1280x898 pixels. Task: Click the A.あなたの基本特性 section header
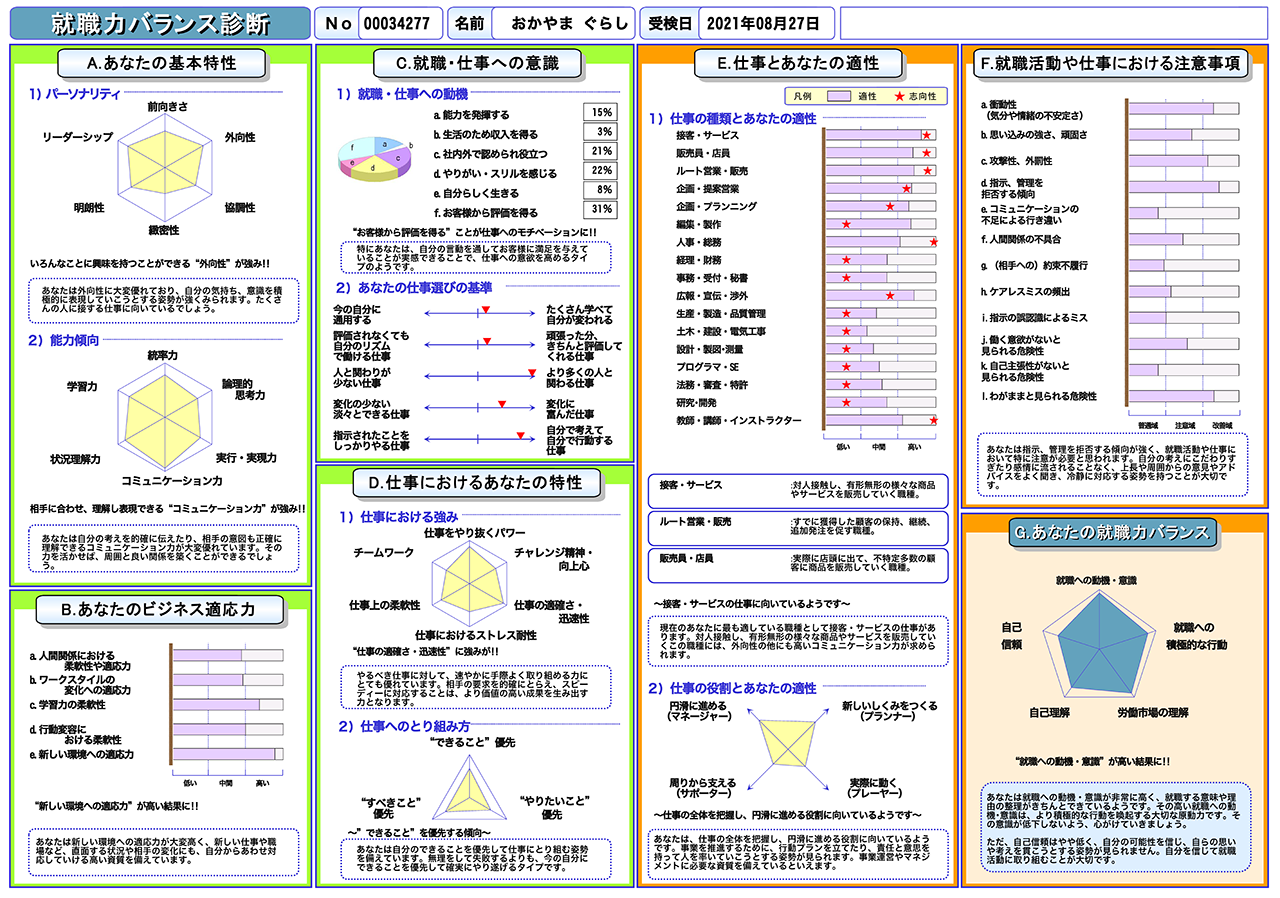coord(162,63)
